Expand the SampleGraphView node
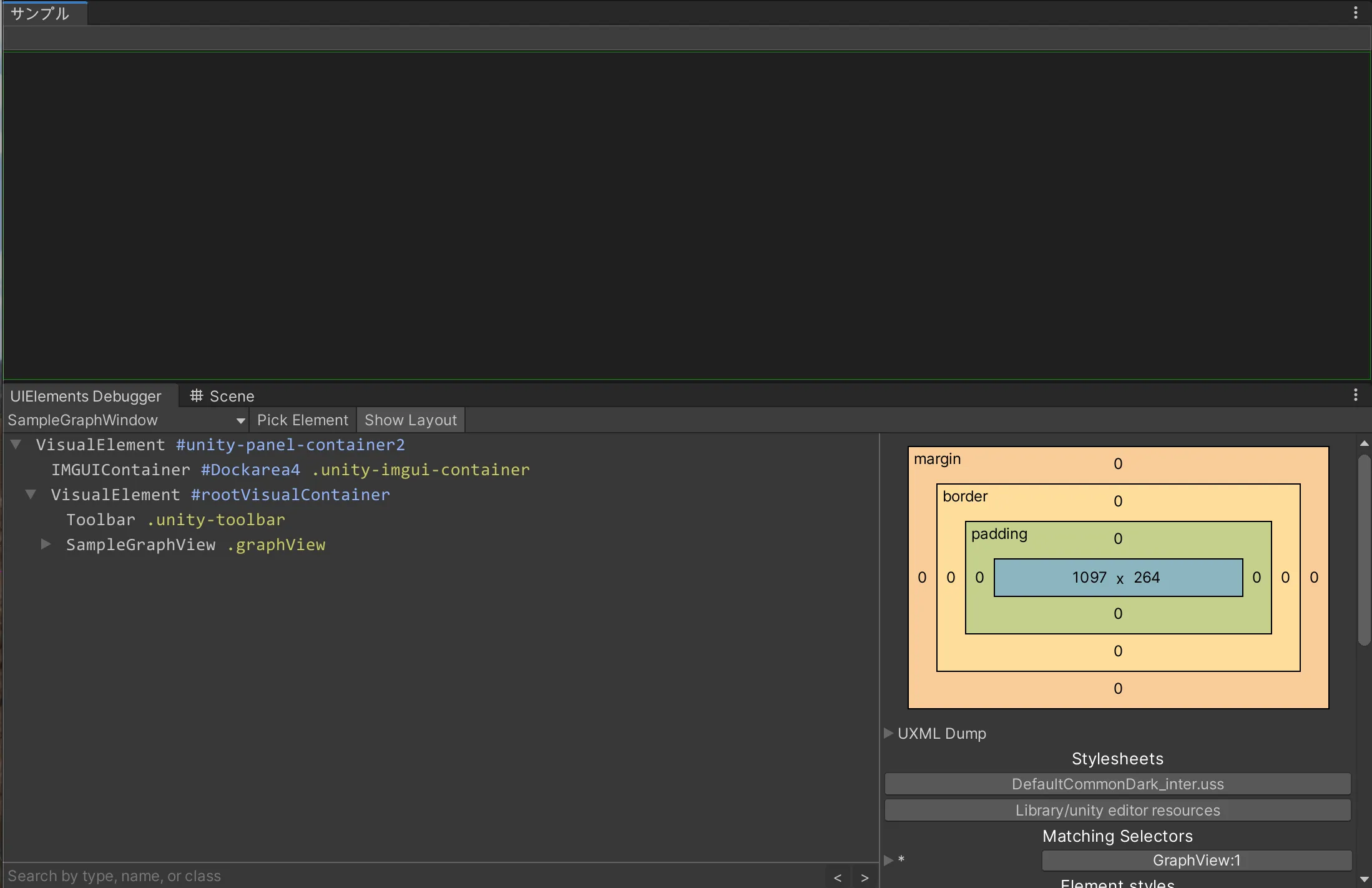 46,545
